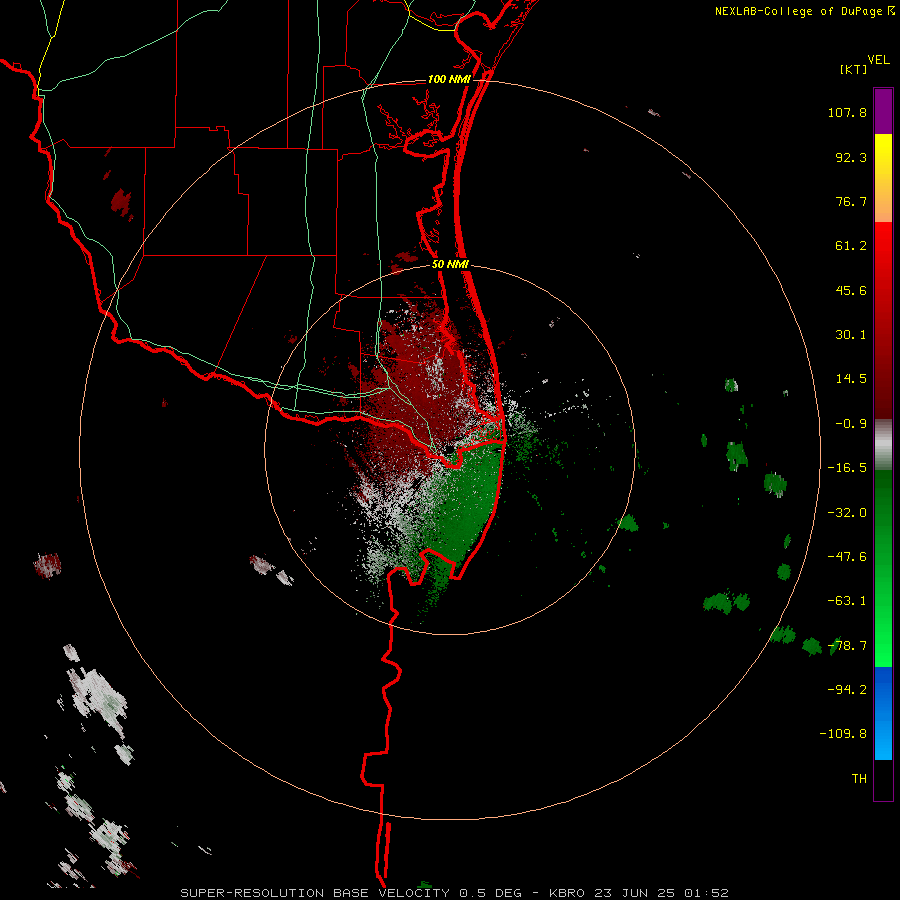Click the KBRO 23 JUN 25 01:52 timestamp
This screenshot has height=900, width=900.
pyautogui.click(x=639, y=893)
